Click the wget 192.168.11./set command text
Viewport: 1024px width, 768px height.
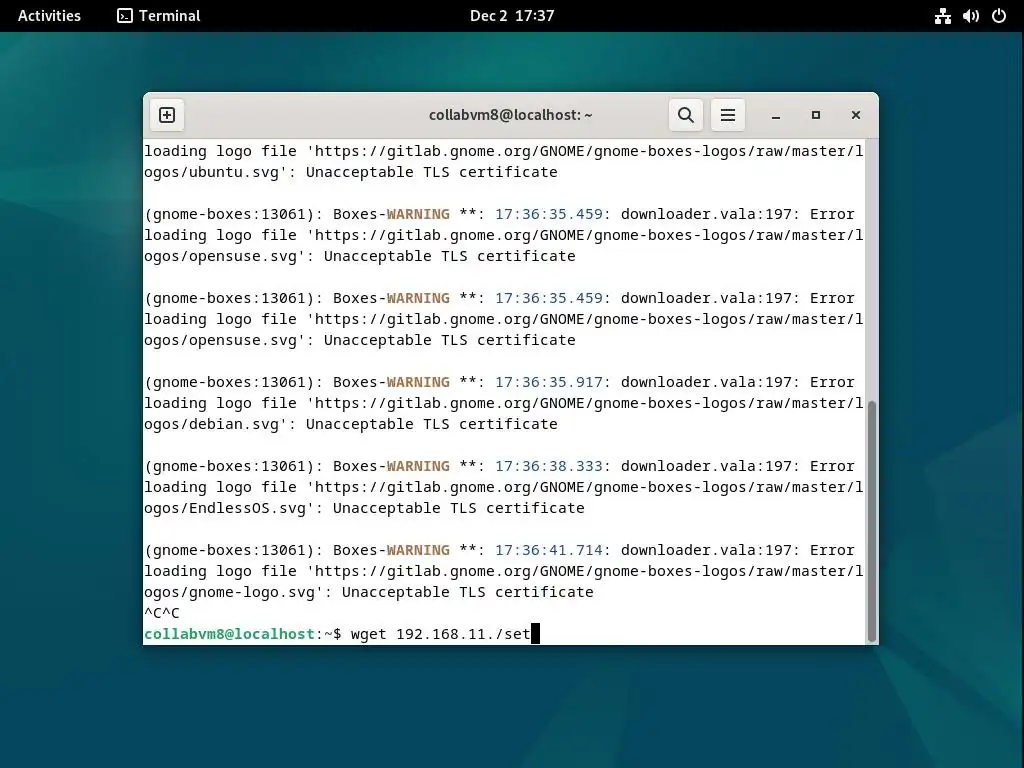pos(440,633)
